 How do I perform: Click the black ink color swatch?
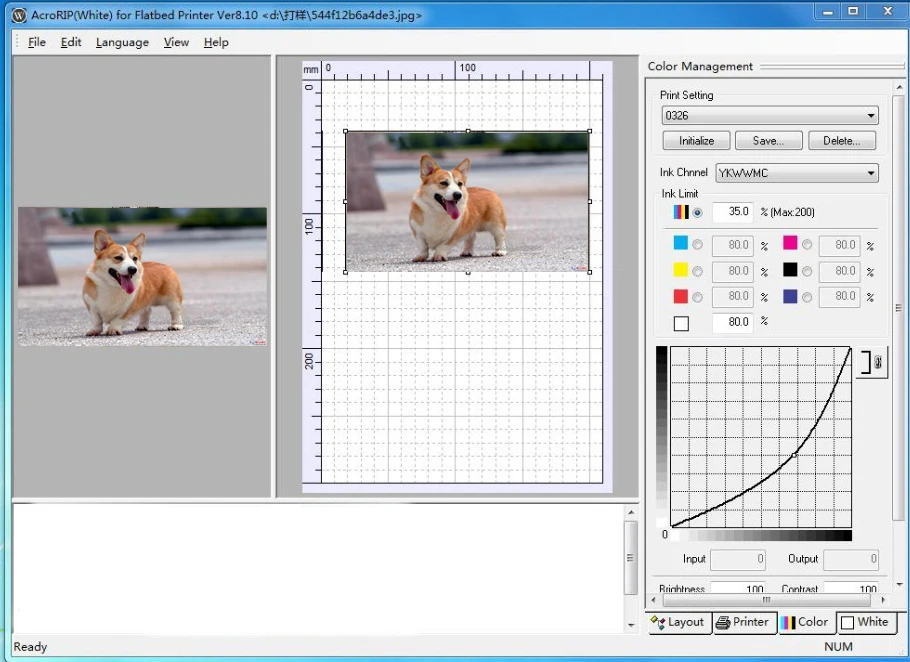click(x=790, y=270)
